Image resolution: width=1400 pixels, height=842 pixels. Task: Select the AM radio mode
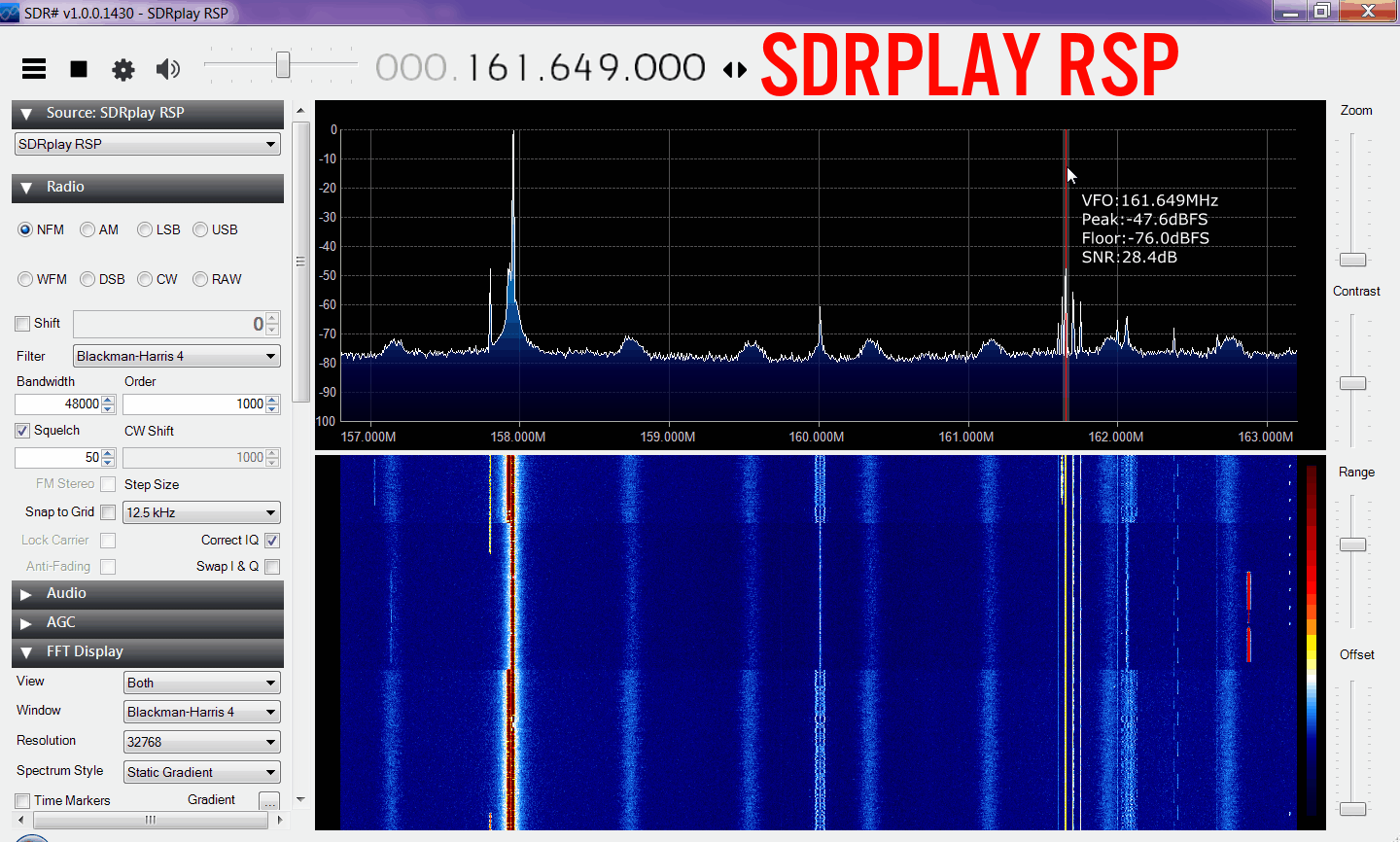[87, 229]
